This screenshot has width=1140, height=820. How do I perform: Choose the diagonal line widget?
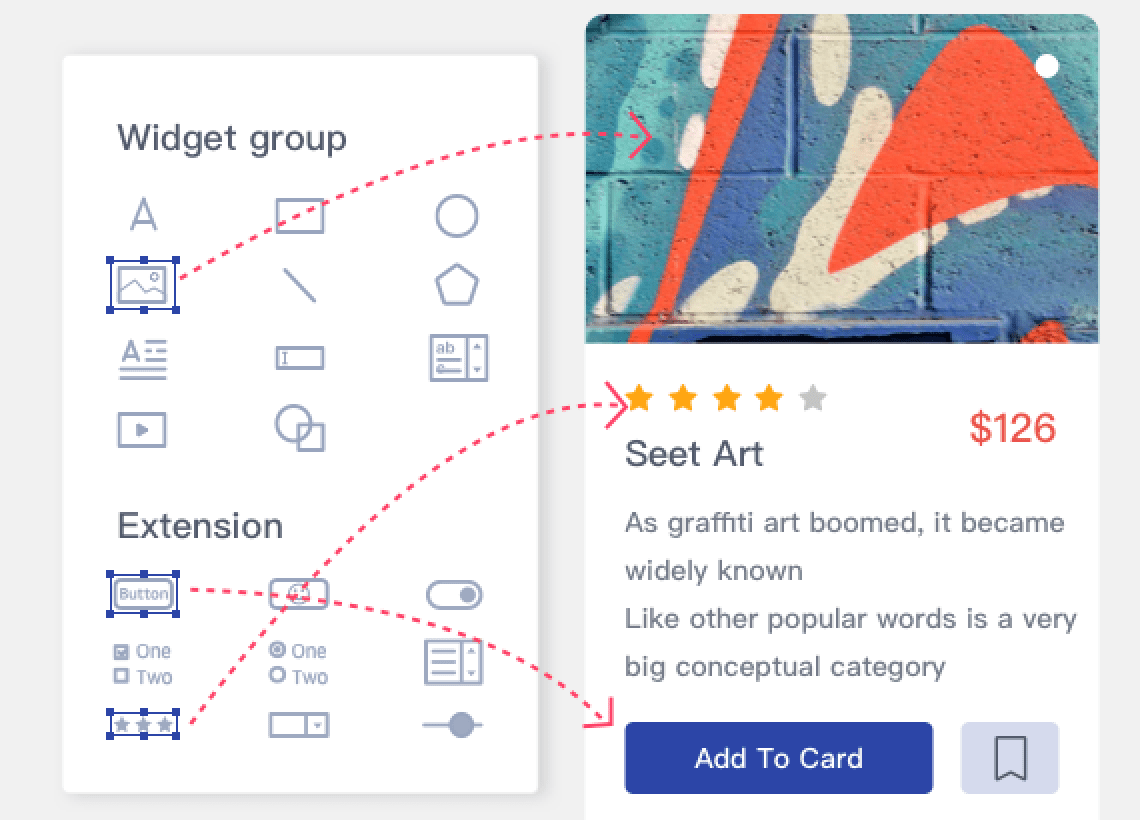(x=299, y=285)
